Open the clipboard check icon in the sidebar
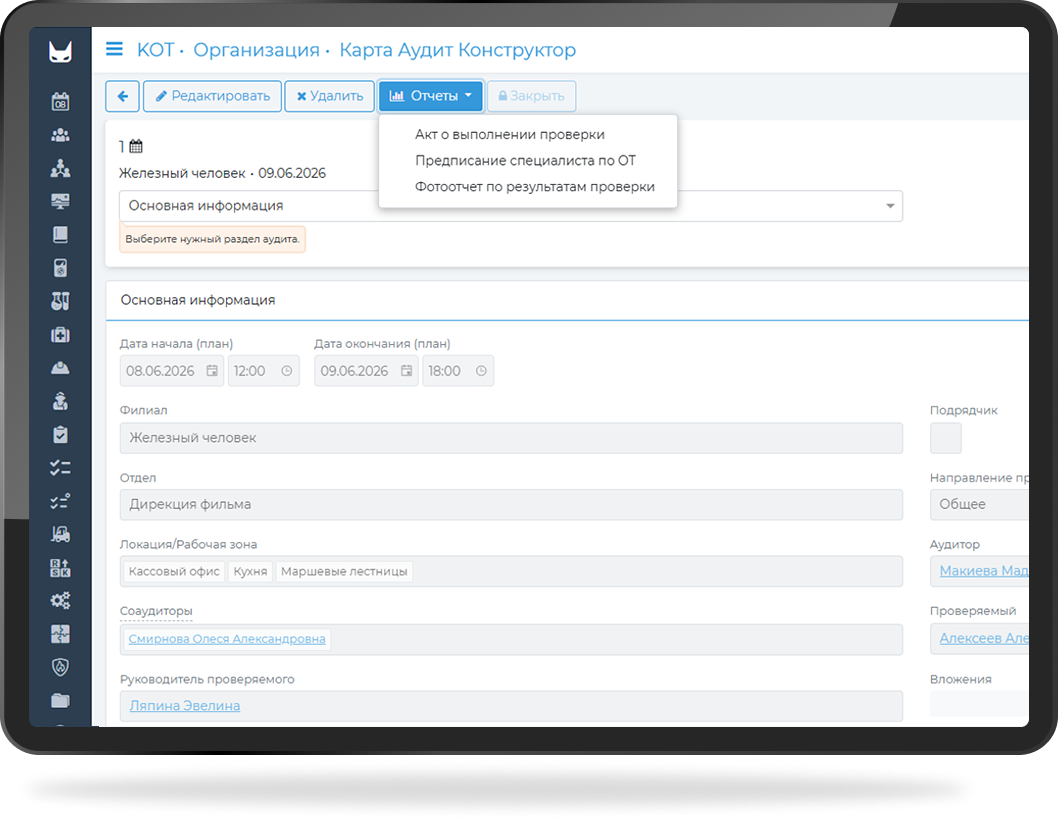Screen dimensions: 1058x821 [x=60, y=434]
